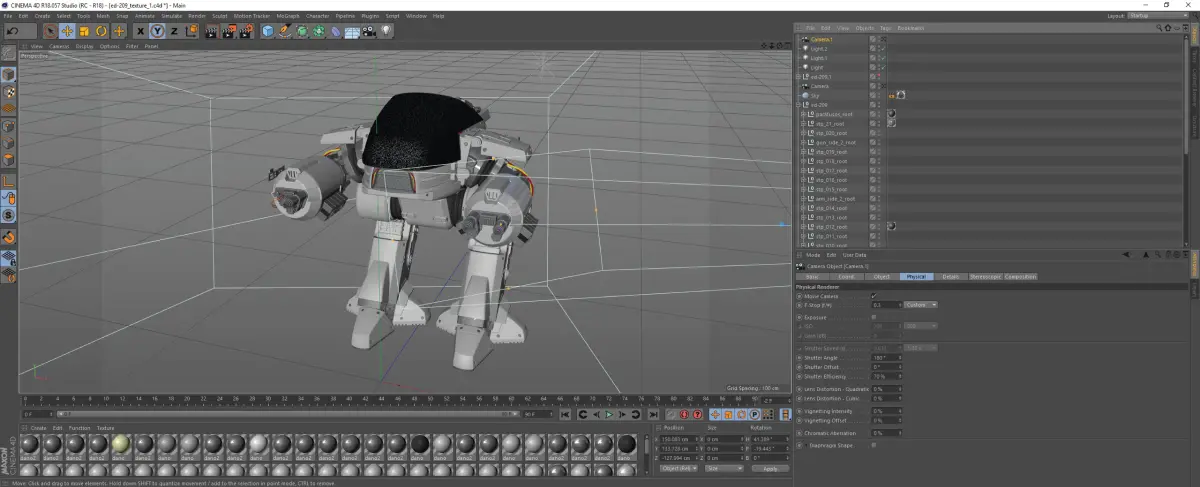Image resolution: width=1200 pixels, height=487 pixels.
Task: Select the Scale tool
Action: coord(84,31)
